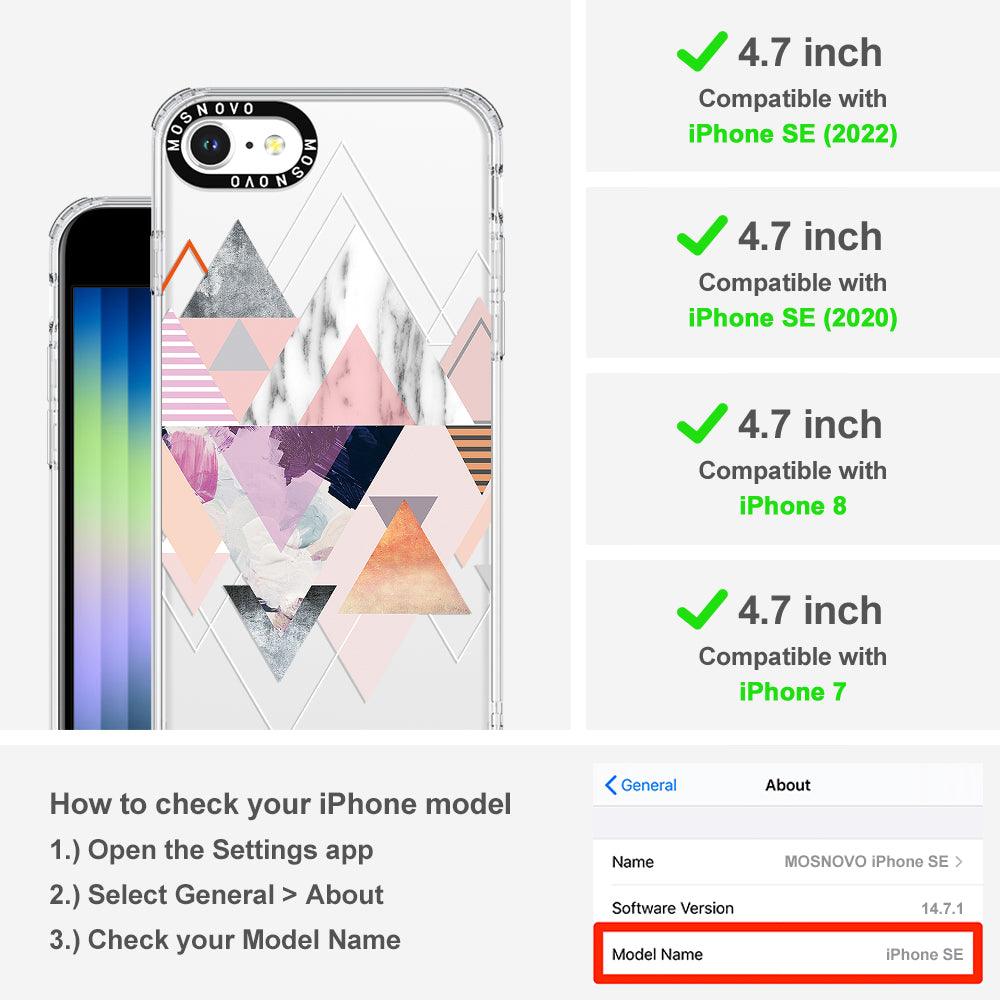Select the highlighted Model Name row
Screen dimensions: 1000x1000
click(788, 954)
